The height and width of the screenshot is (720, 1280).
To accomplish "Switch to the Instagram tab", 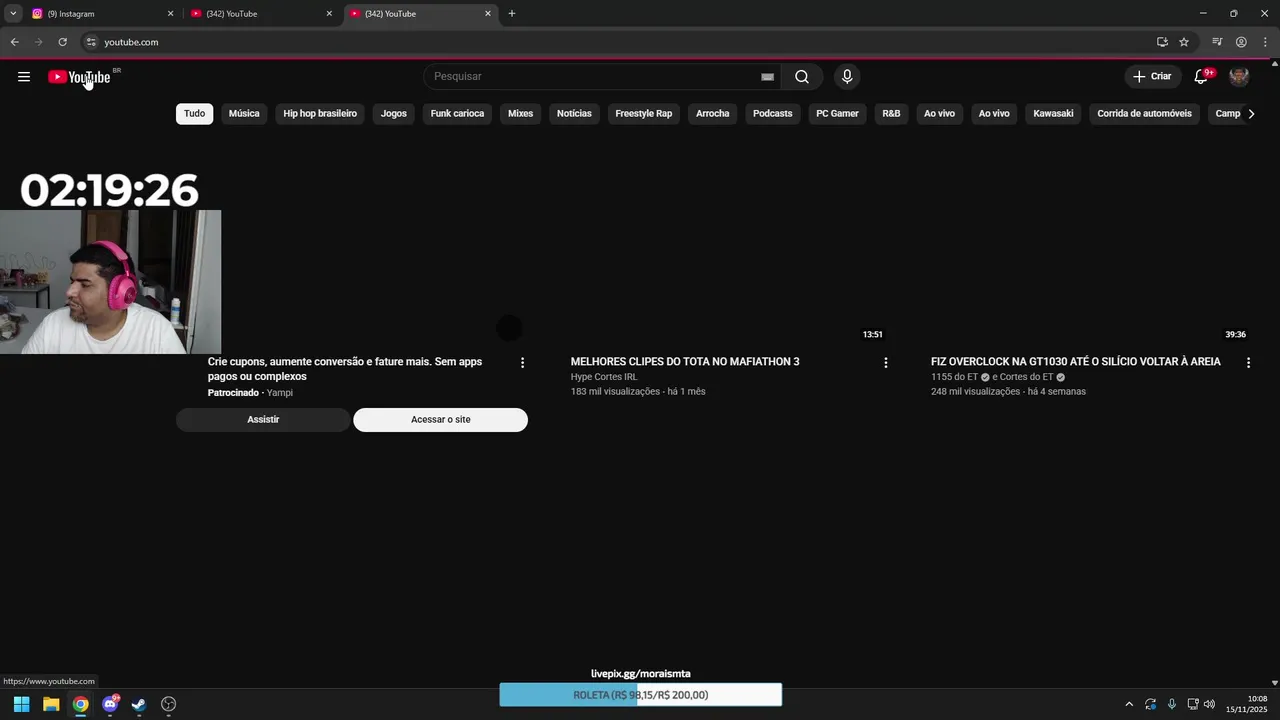I will click(x=103, y=14).
